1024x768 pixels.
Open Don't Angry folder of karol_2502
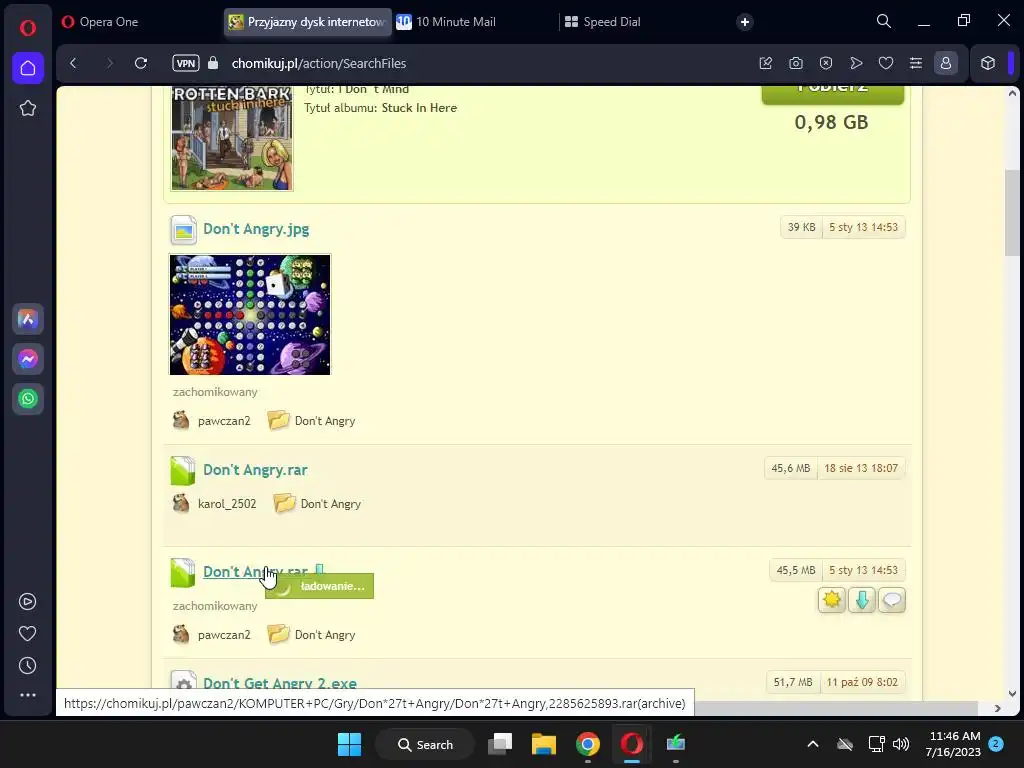click(330, 504)
